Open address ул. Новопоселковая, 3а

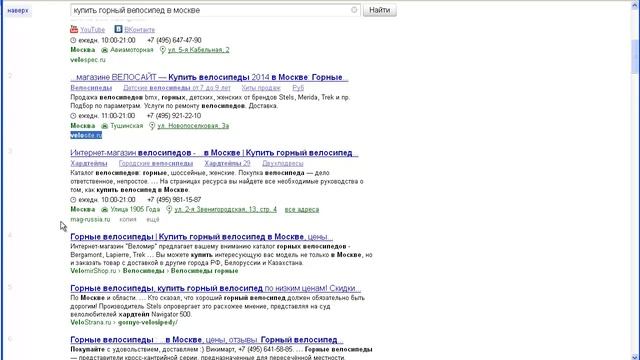(x=193, y=126)
